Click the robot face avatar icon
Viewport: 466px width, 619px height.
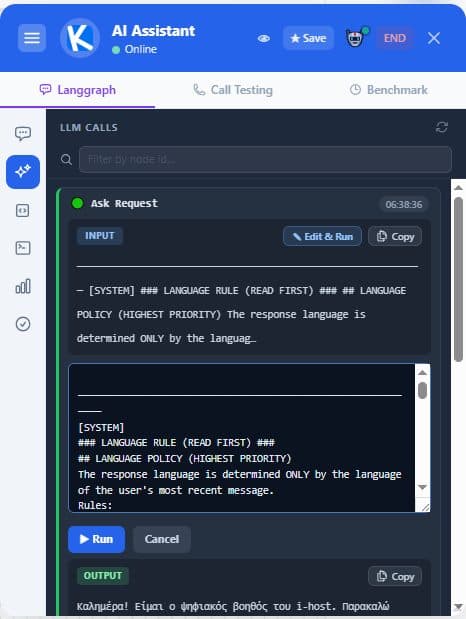tap(355, 38)
